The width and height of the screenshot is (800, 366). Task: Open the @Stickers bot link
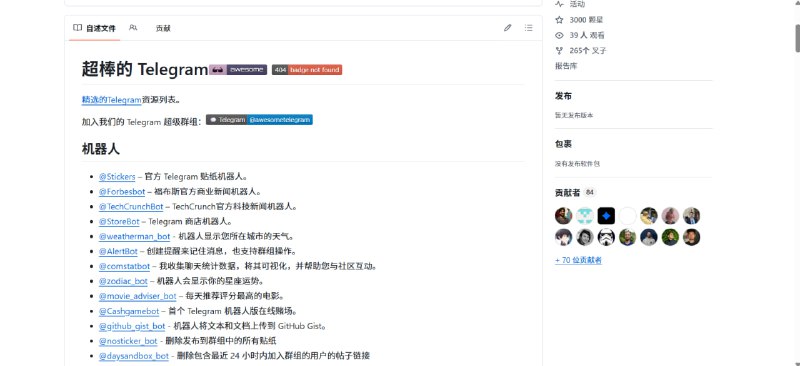[x=117, y=177]
